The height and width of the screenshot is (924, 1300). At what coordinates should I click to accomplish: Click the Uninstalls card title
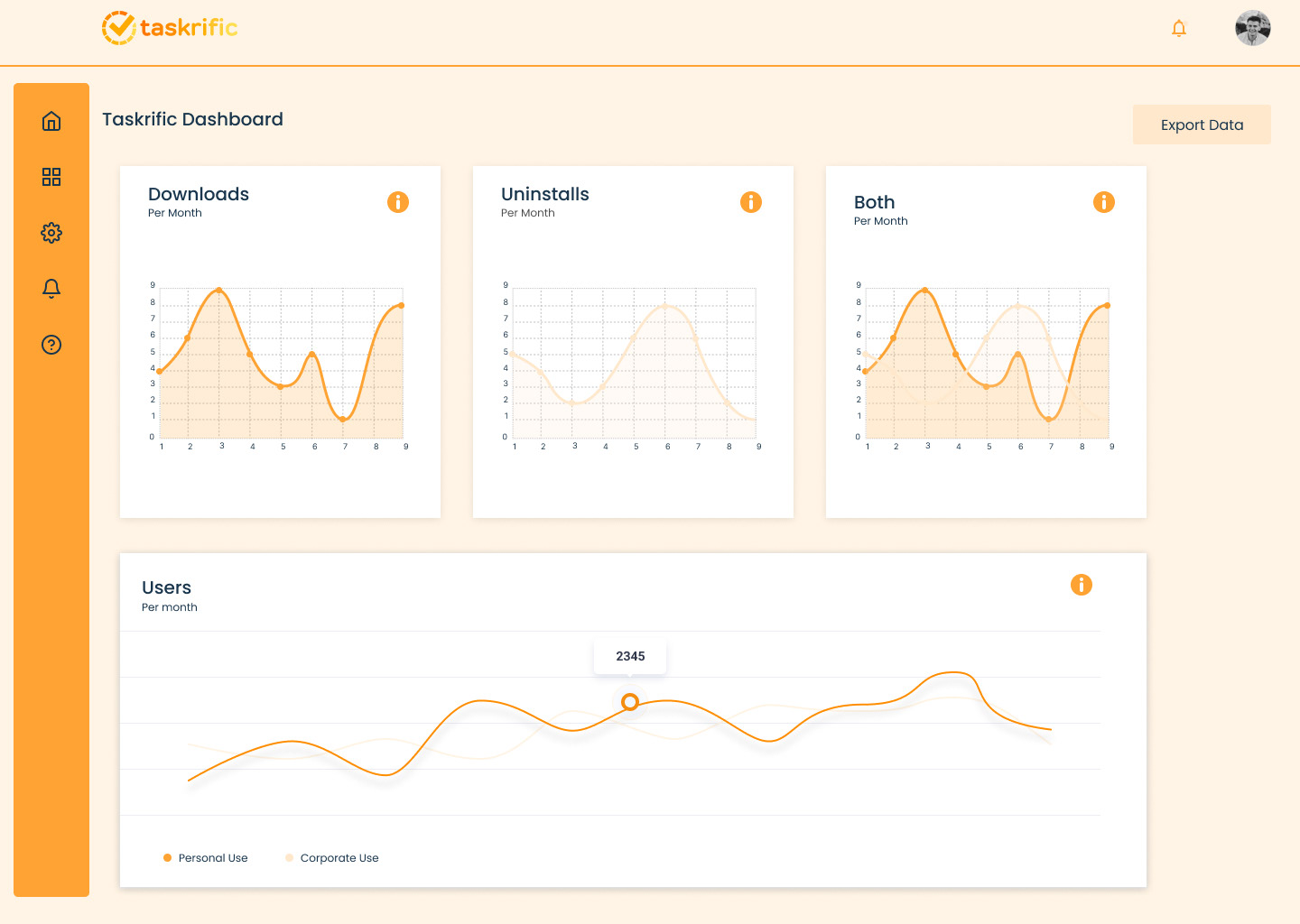(x=545, y=194)
